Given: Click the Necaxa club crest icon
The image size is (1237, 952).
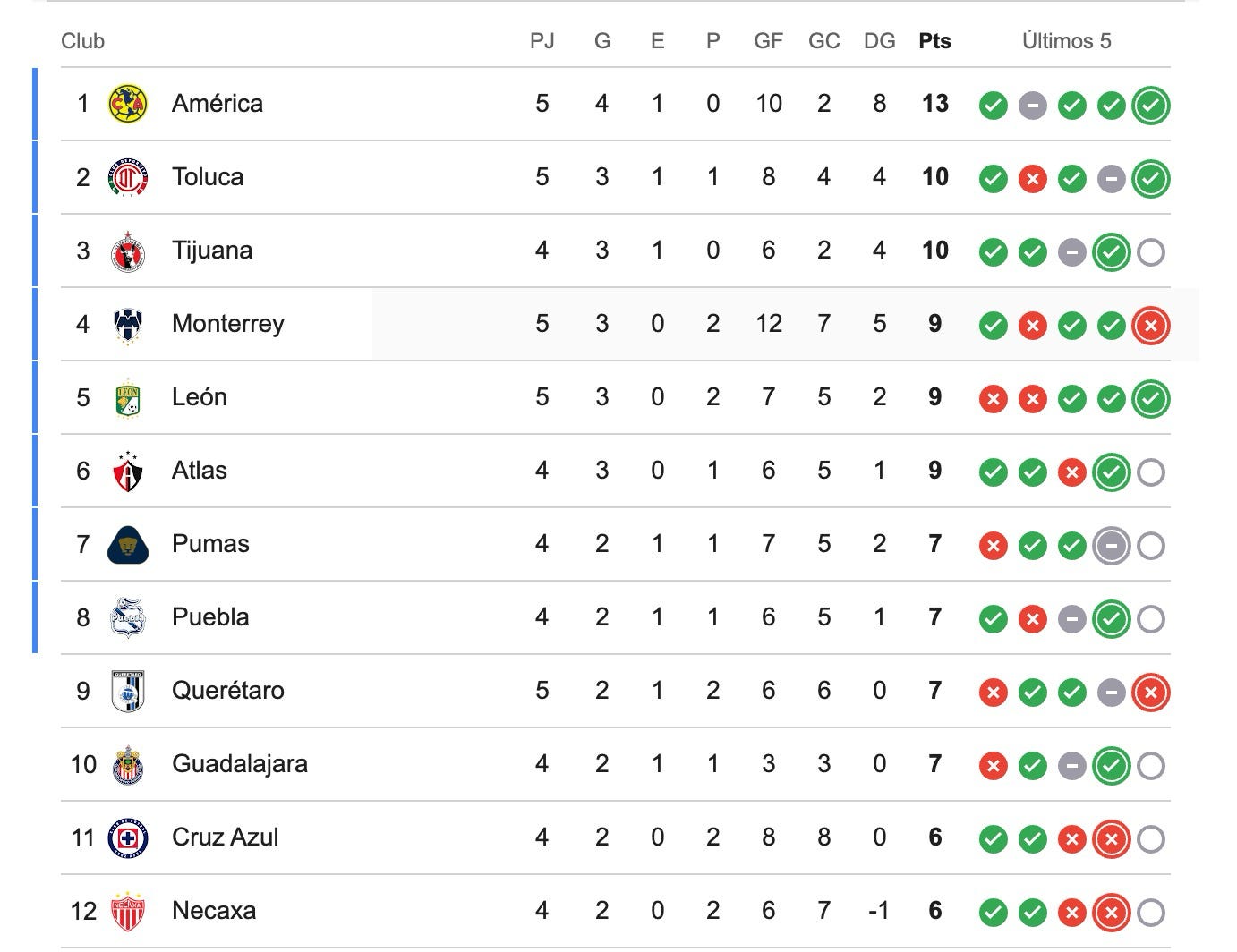Looking at the screenshot, I should coord(128,911).
